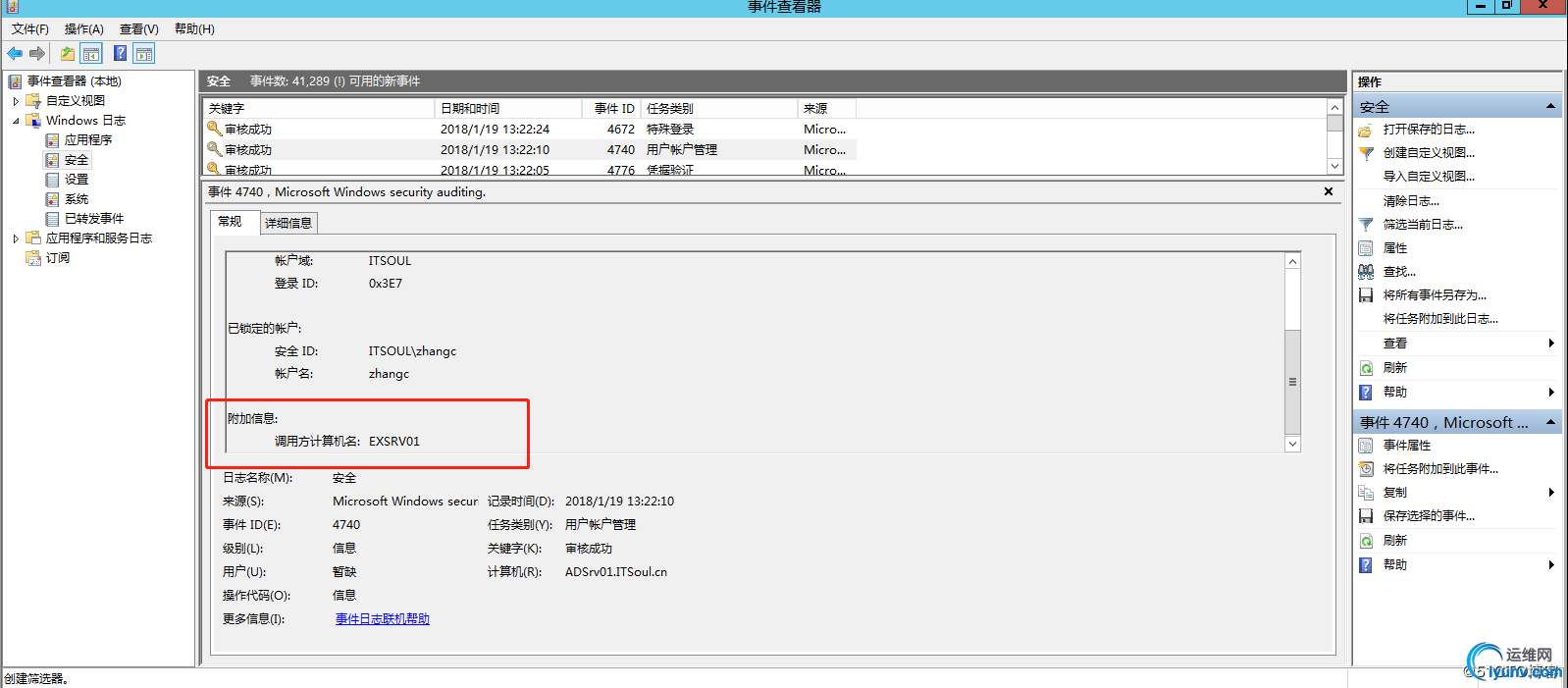The width and height of the screenshot is (1568, 688).
Task: Collapse the Windows 日志 tree node
Action: pyautogui.click(x=16, y=121)
